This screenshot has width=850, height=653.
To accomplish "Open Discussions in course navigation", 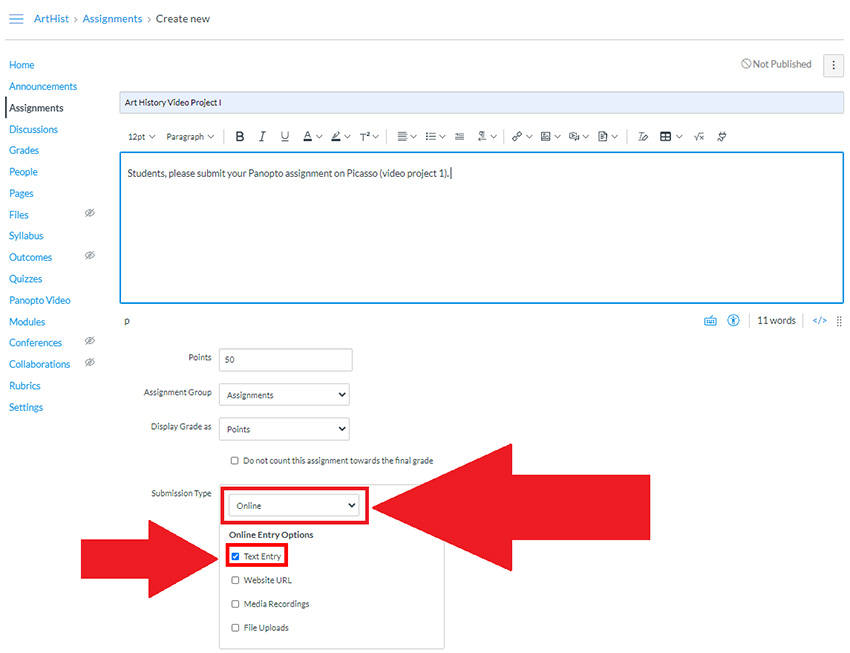I will pos(33,130).
